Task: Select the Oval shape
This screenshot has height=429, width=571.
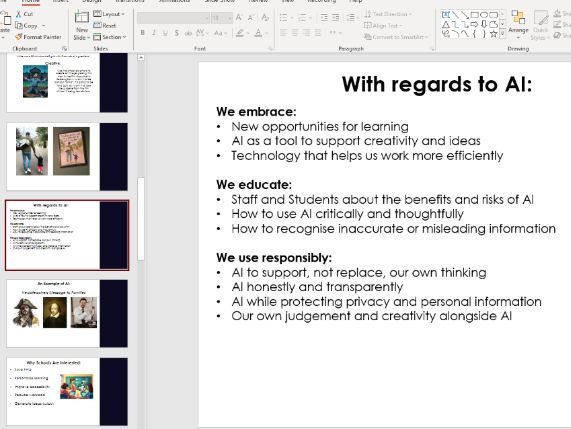Action: (x=484, y=15)
